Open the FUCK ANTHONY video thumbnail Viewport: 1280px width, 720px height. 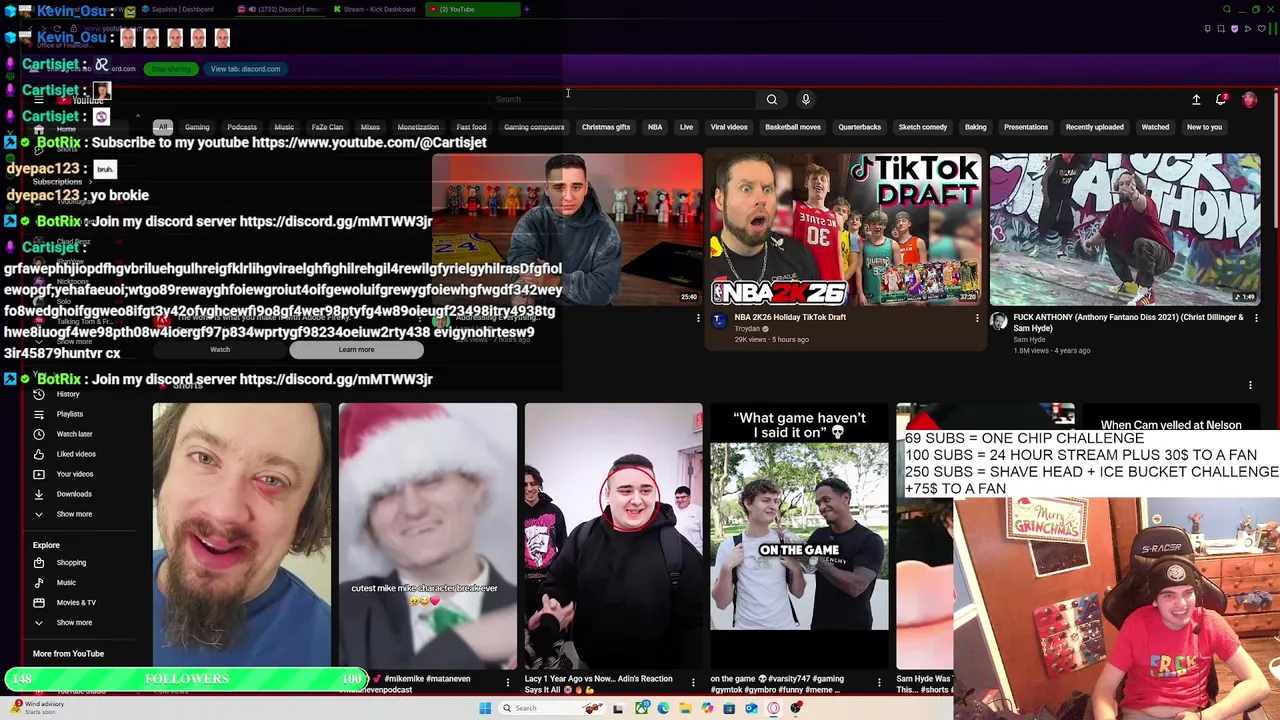coord(1125,229)
